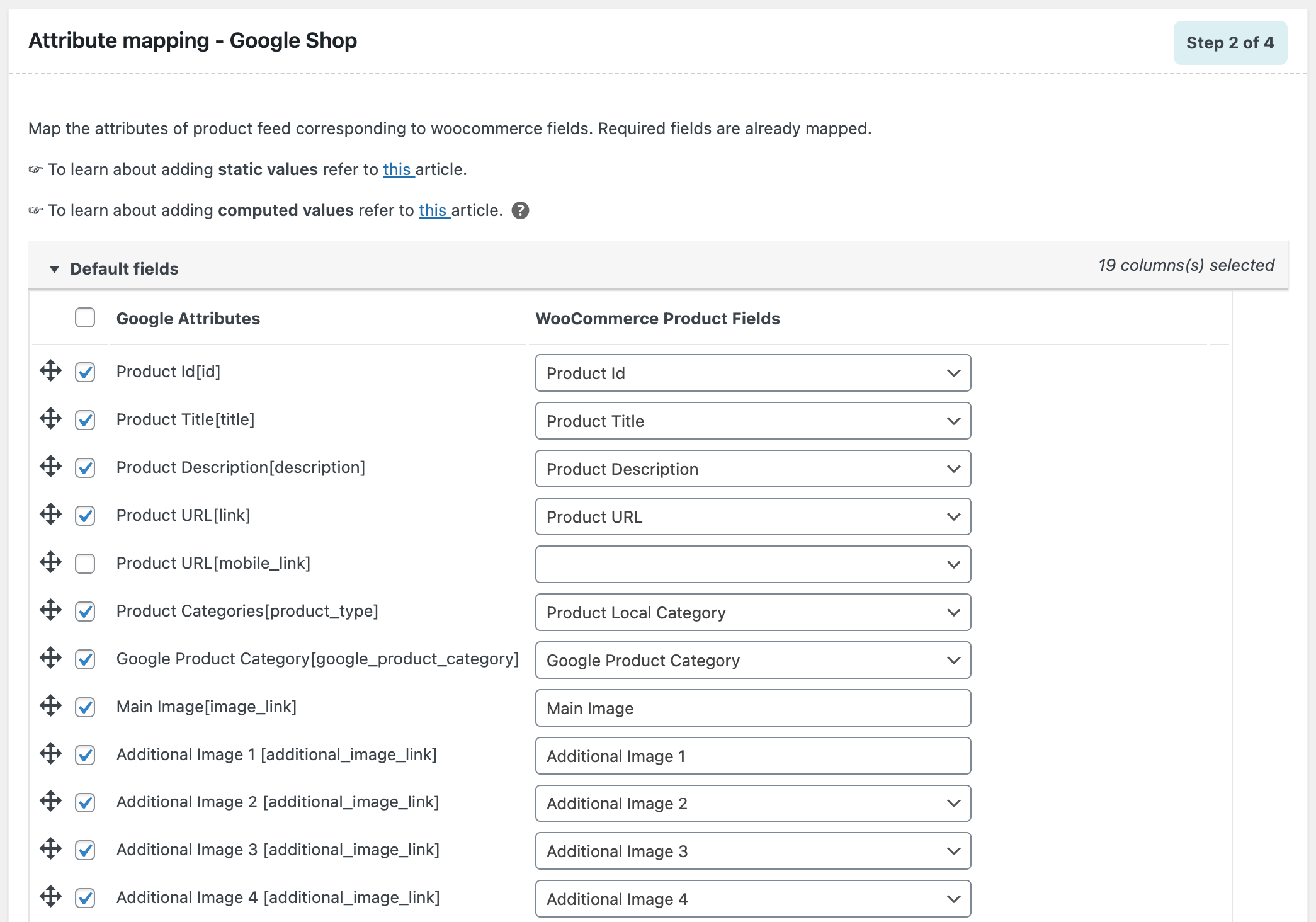Click the second this link for computed values
The height and width of the screenshot is (922, 1316).
click(433, 210)
